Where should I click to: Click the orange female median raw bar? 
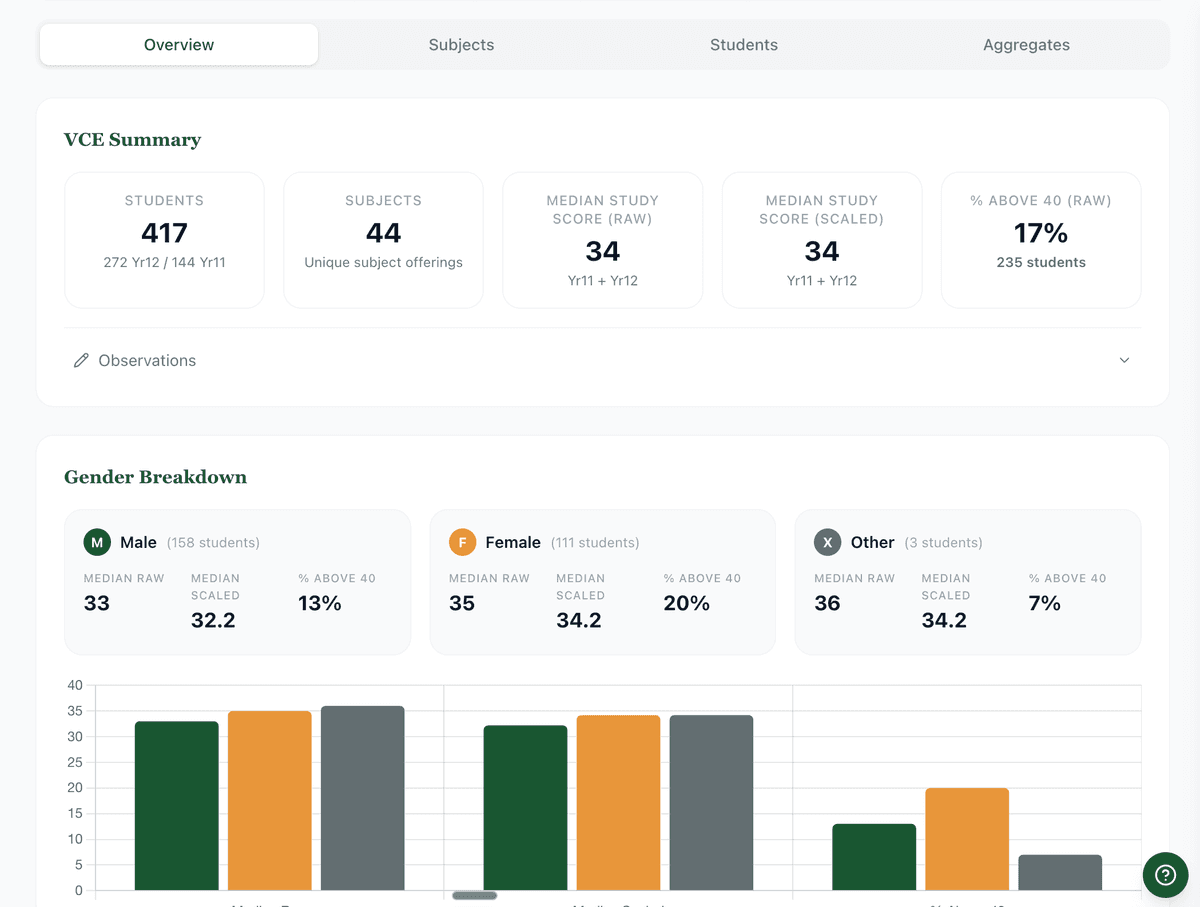[x=270, y=801]
